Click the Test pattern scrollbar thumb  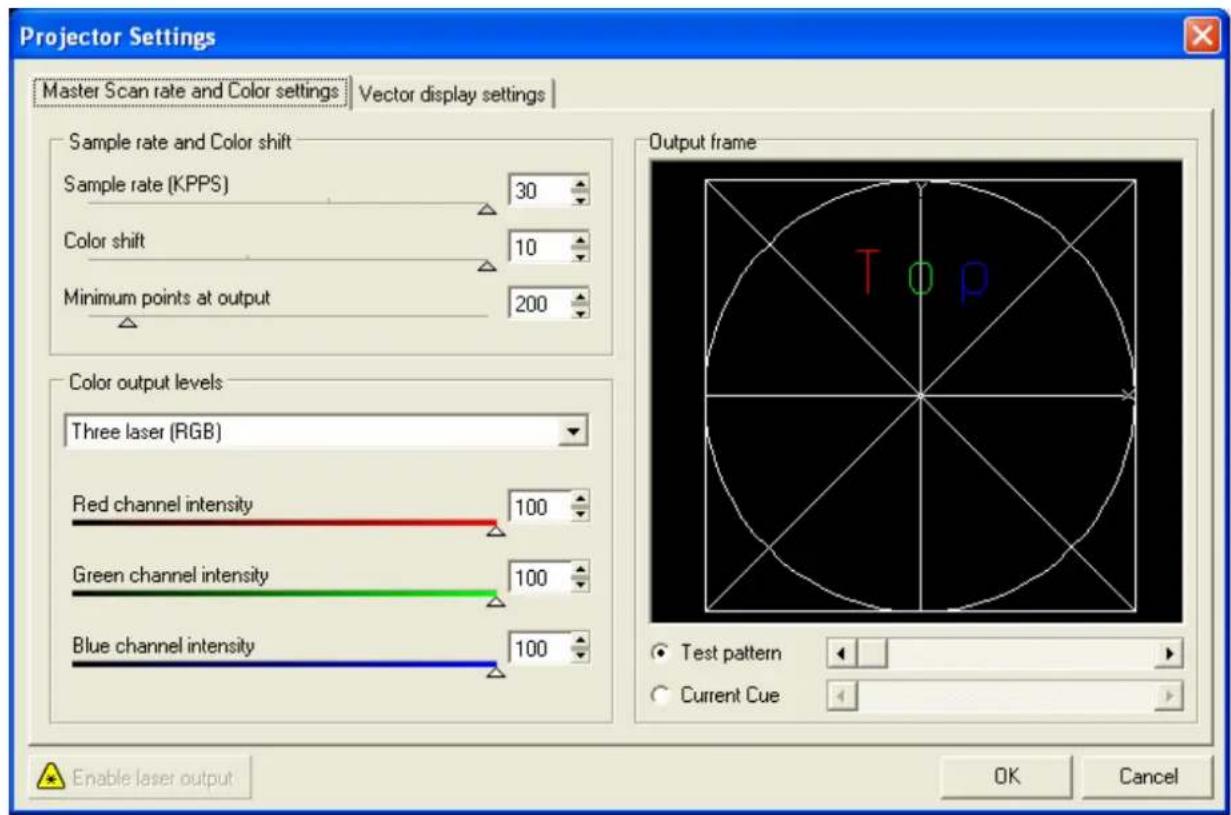870,653
